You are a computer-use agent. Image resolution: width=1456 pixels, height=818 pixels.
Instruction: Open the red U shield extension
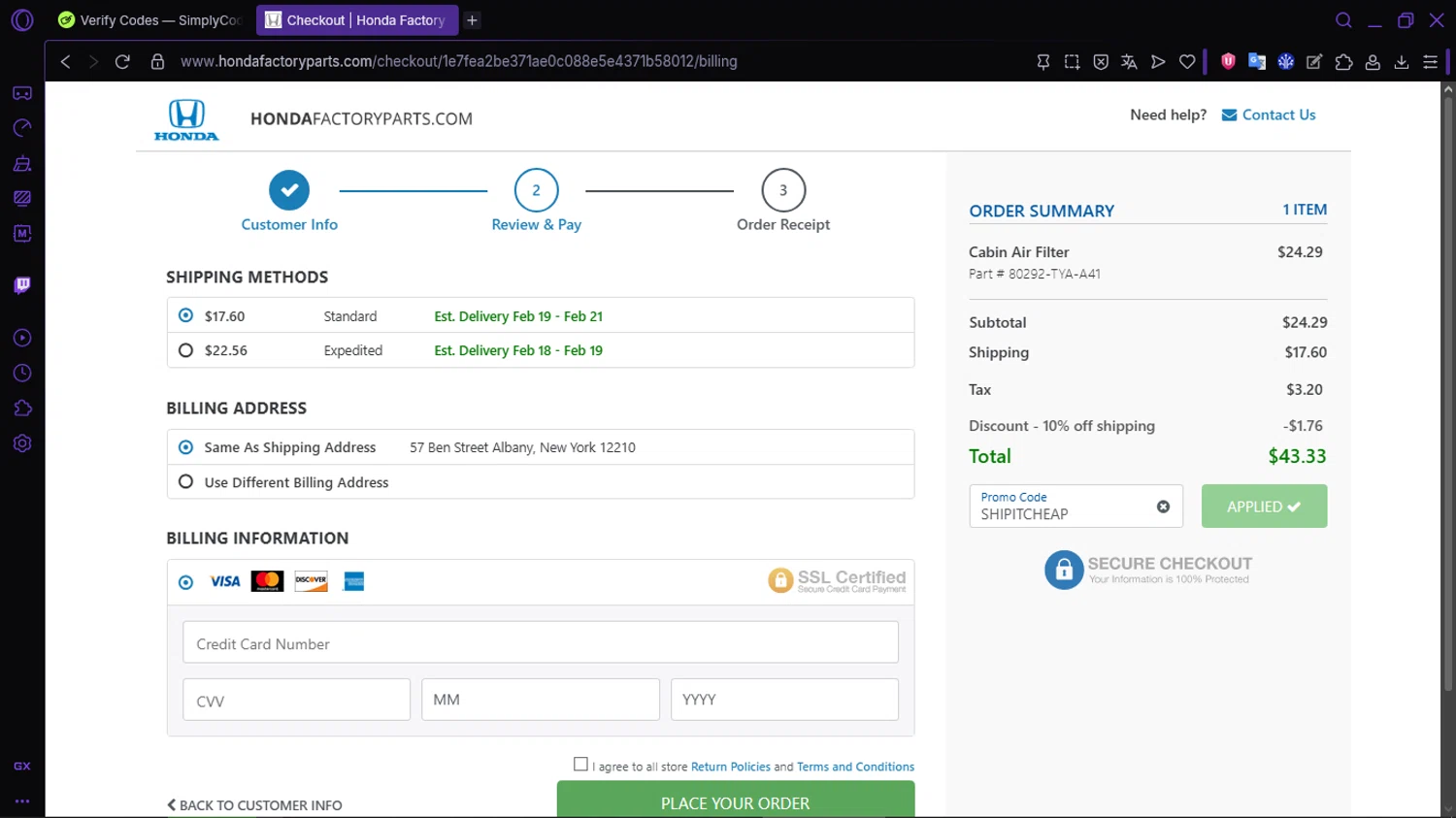point(1228,61)
